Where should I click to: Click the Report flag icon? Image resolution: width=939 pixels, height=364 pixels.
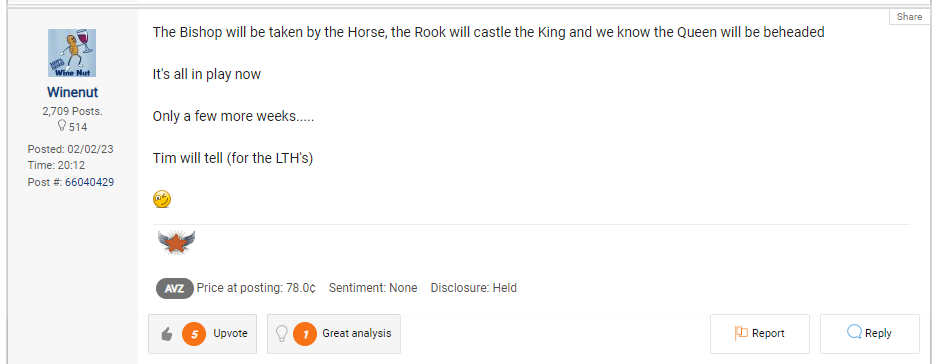click(x=741, y=333)
